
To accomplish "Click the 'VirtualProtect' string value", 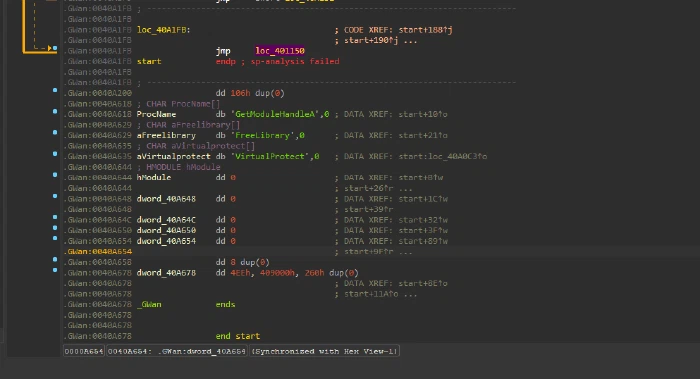I will 270,156.
